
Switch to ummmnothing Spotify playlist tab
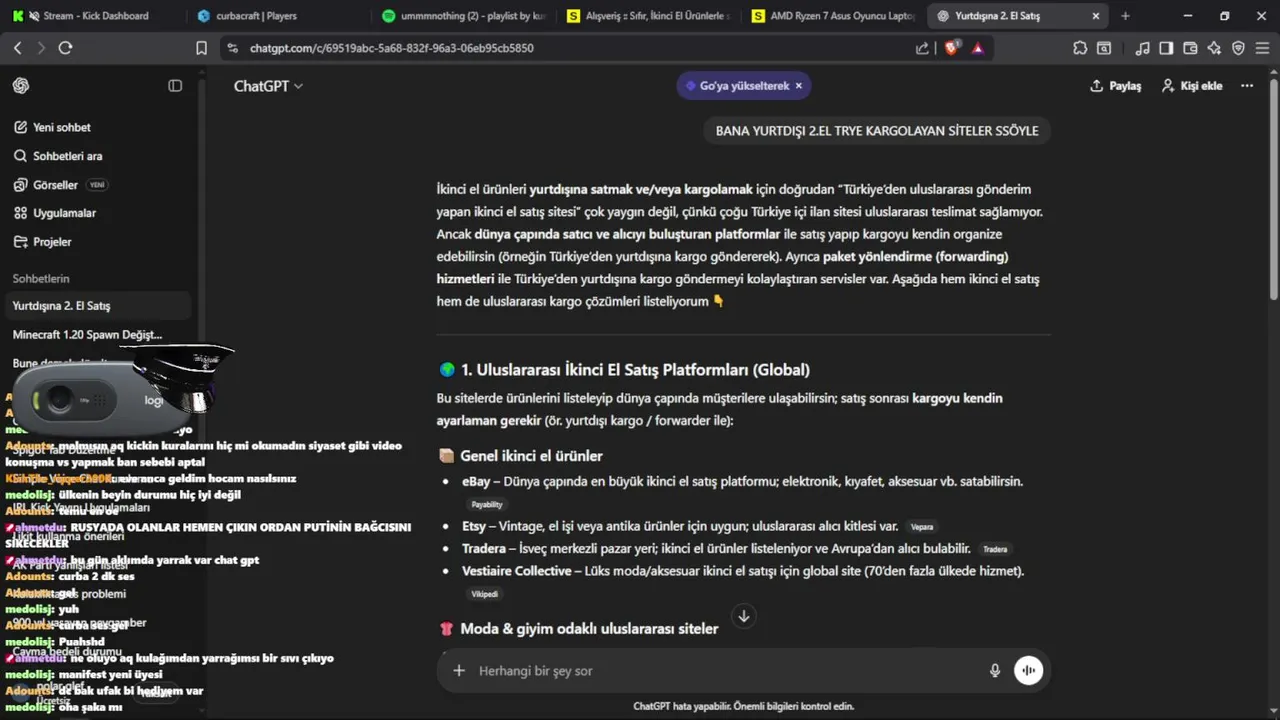pyautogui.click(x=463, y=16)
